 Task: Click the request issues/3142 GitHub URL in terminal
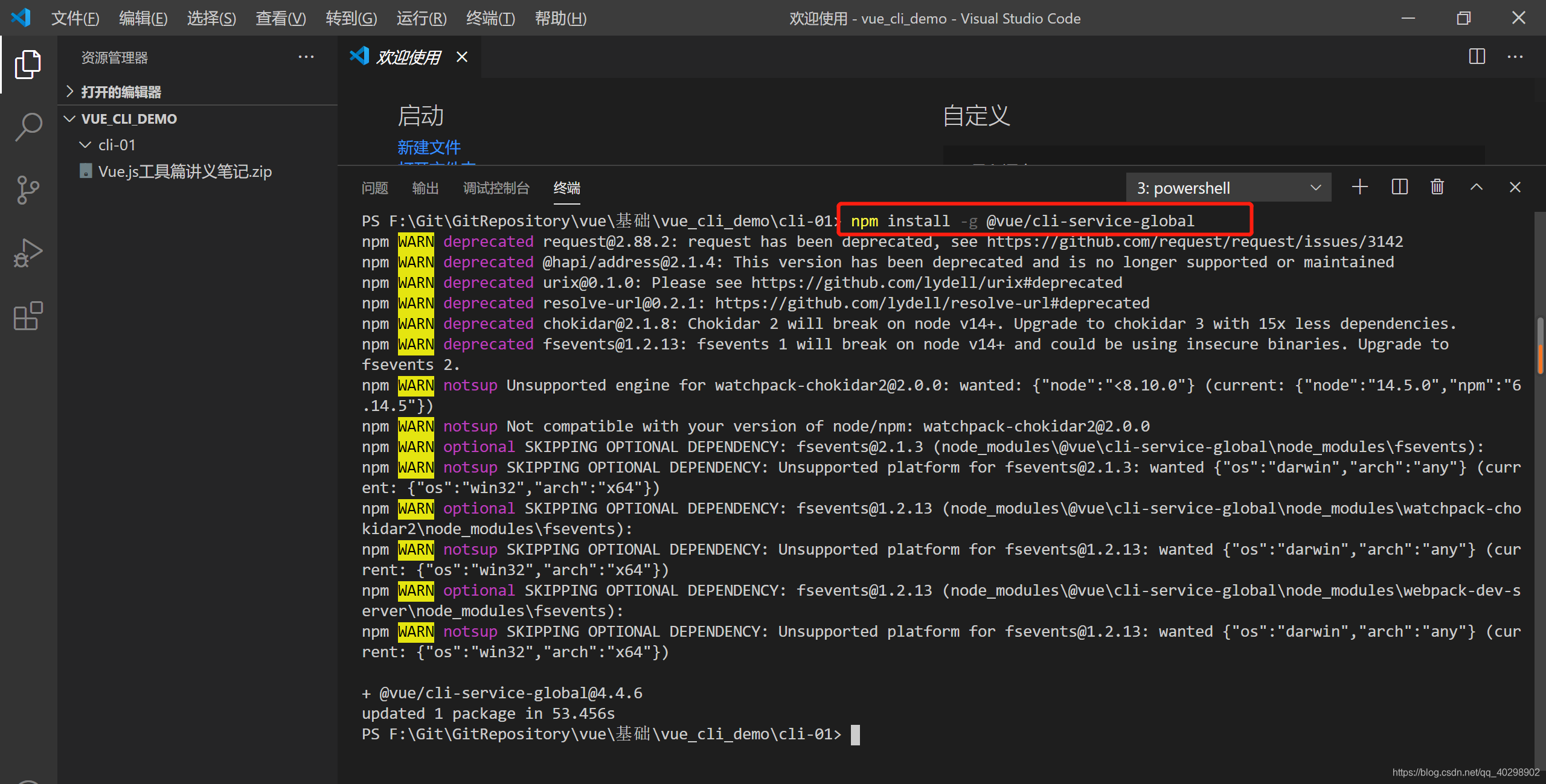(x=1195, y=241)
